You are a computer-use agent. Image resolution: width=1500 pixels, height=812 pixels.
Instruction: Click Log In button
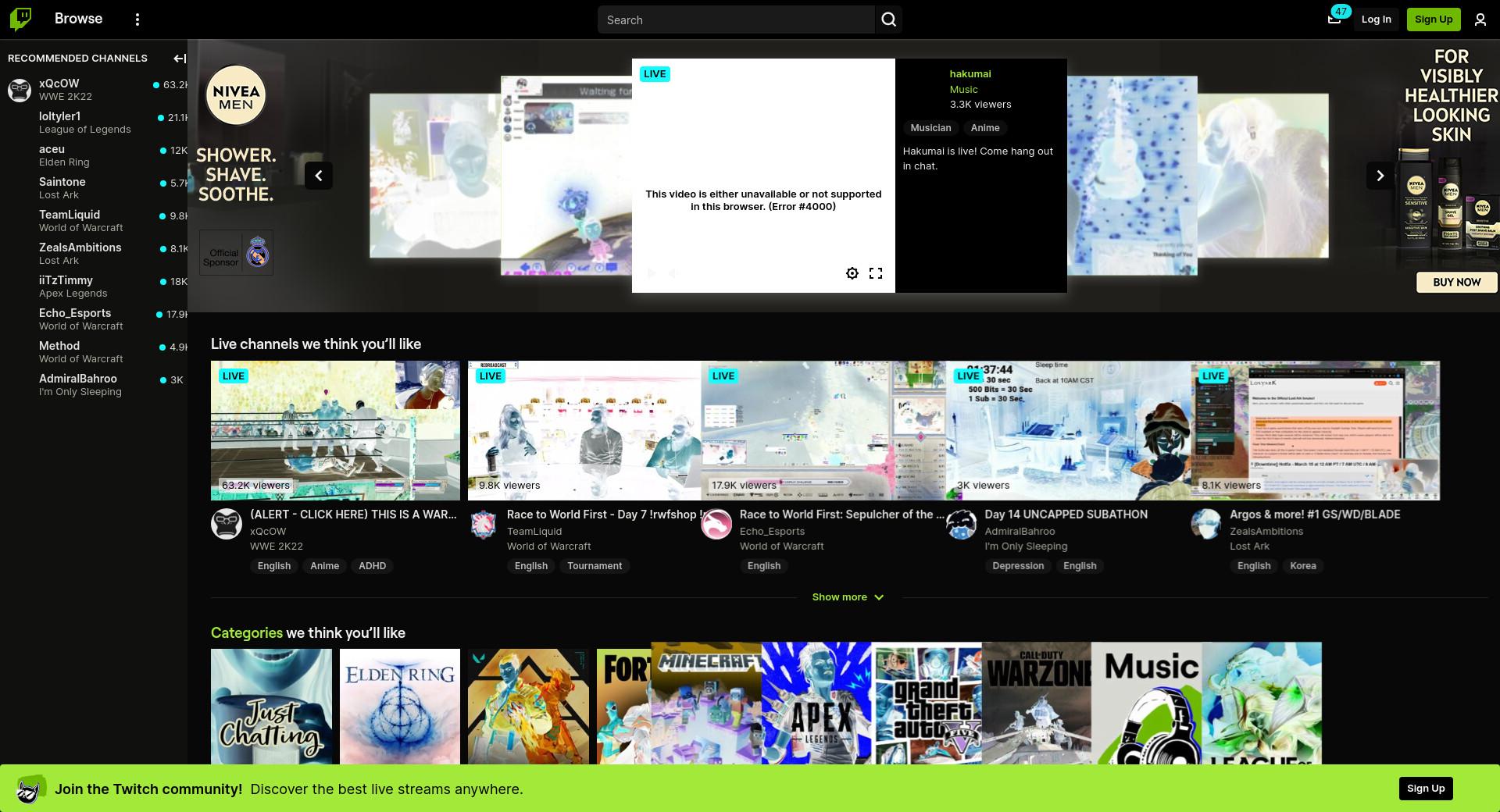tap(1376, 20)
